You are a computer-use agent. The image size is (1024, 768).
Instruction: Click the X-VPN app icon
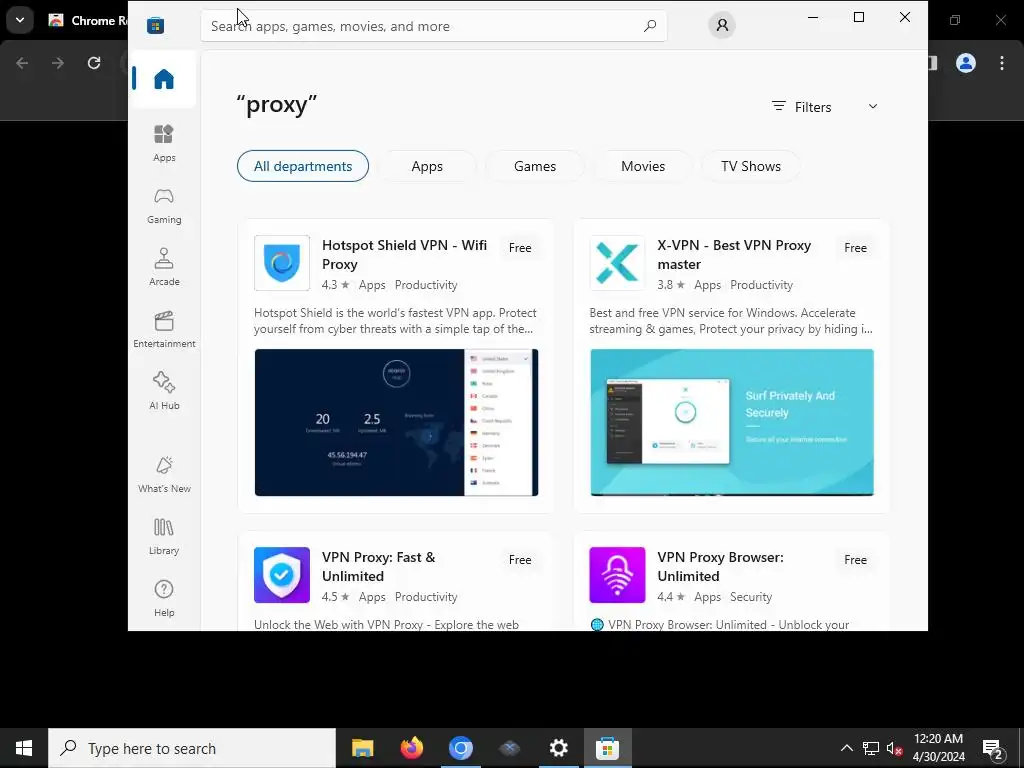click(617, 263)
